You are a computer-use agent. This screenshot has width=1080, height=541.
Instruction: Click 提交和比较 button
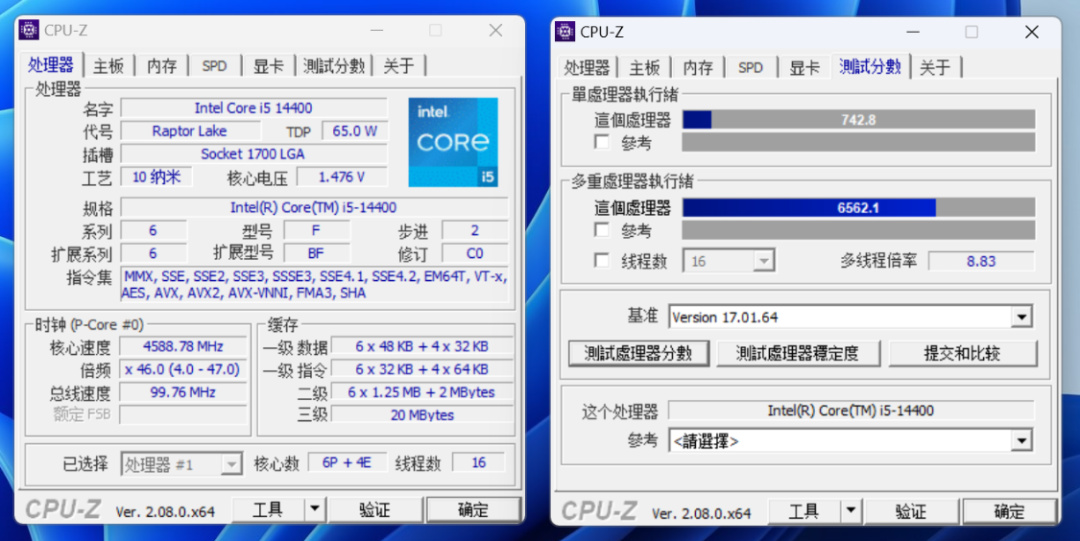(x=962, y=353)
